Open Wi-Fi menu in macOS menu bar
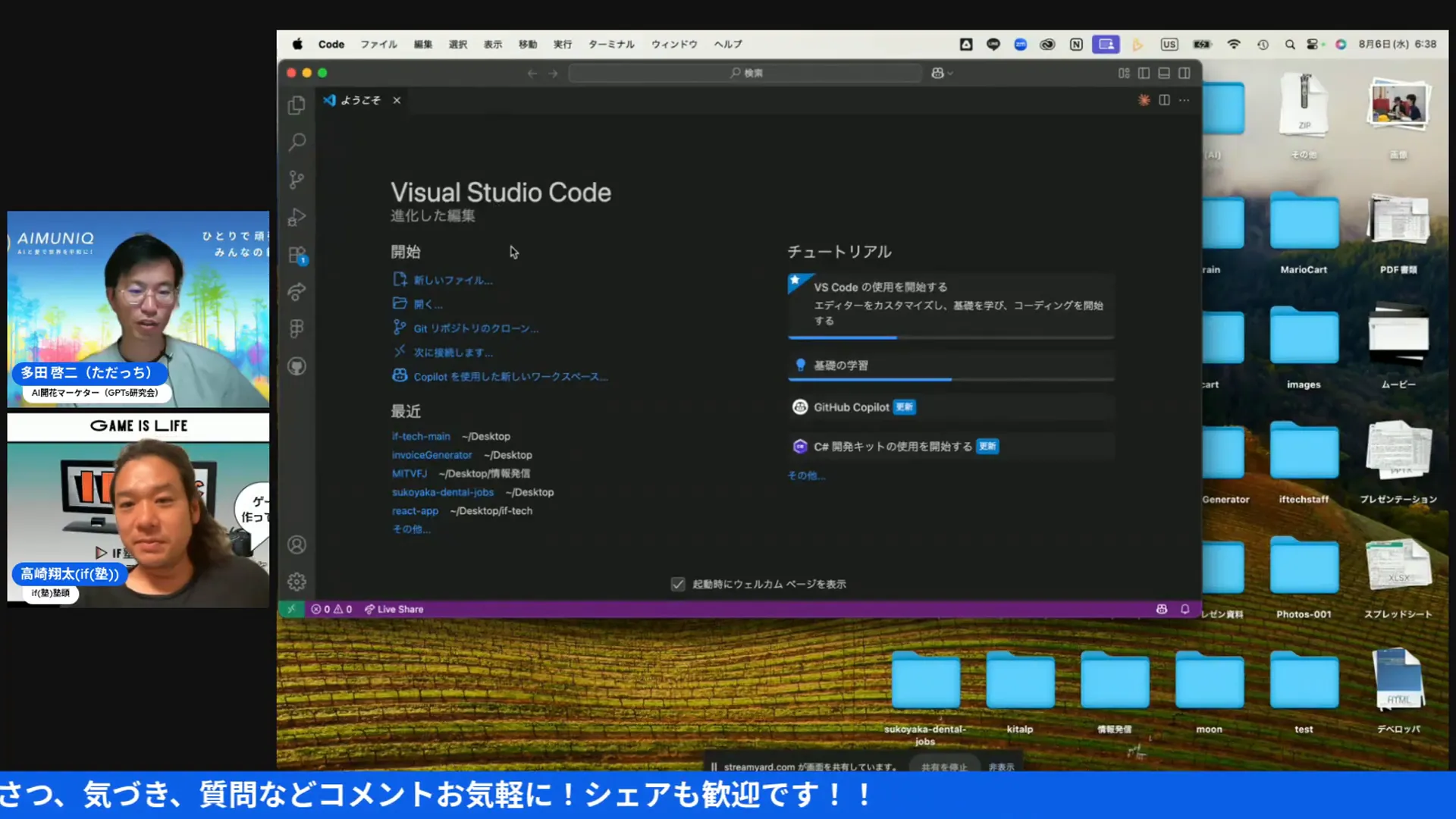Image resolution: width=1456 pixels, height=819 pixels. [x=1234, y=45]
